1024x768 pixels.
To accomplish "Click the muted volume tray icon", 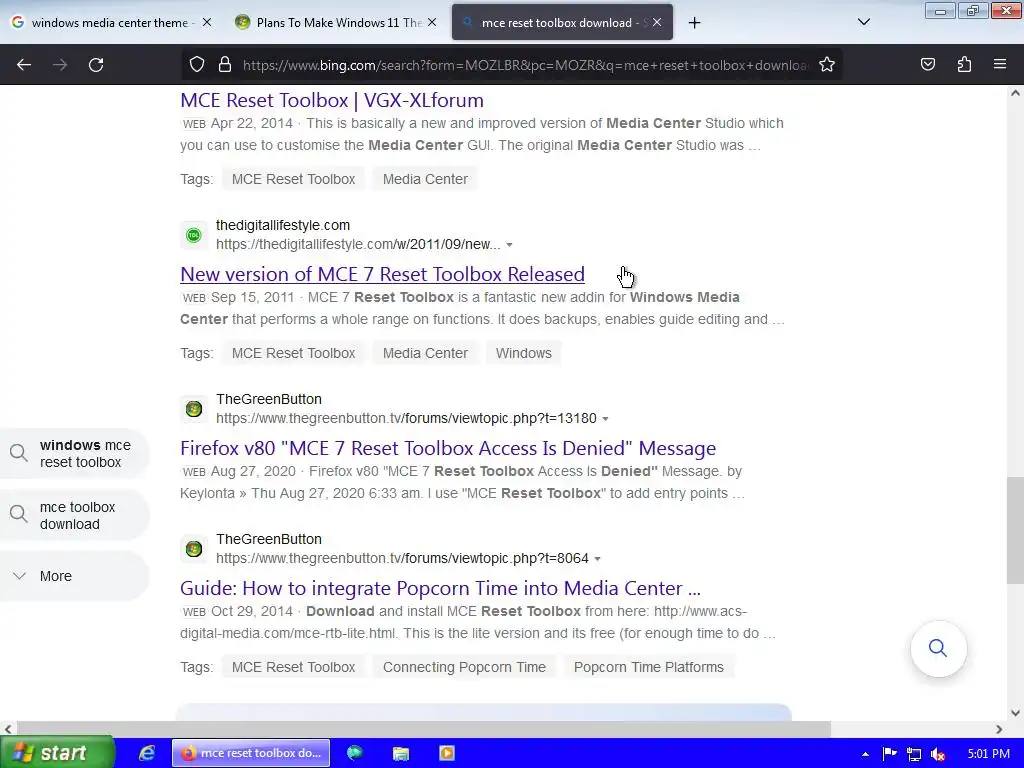I will click(938, 754).
